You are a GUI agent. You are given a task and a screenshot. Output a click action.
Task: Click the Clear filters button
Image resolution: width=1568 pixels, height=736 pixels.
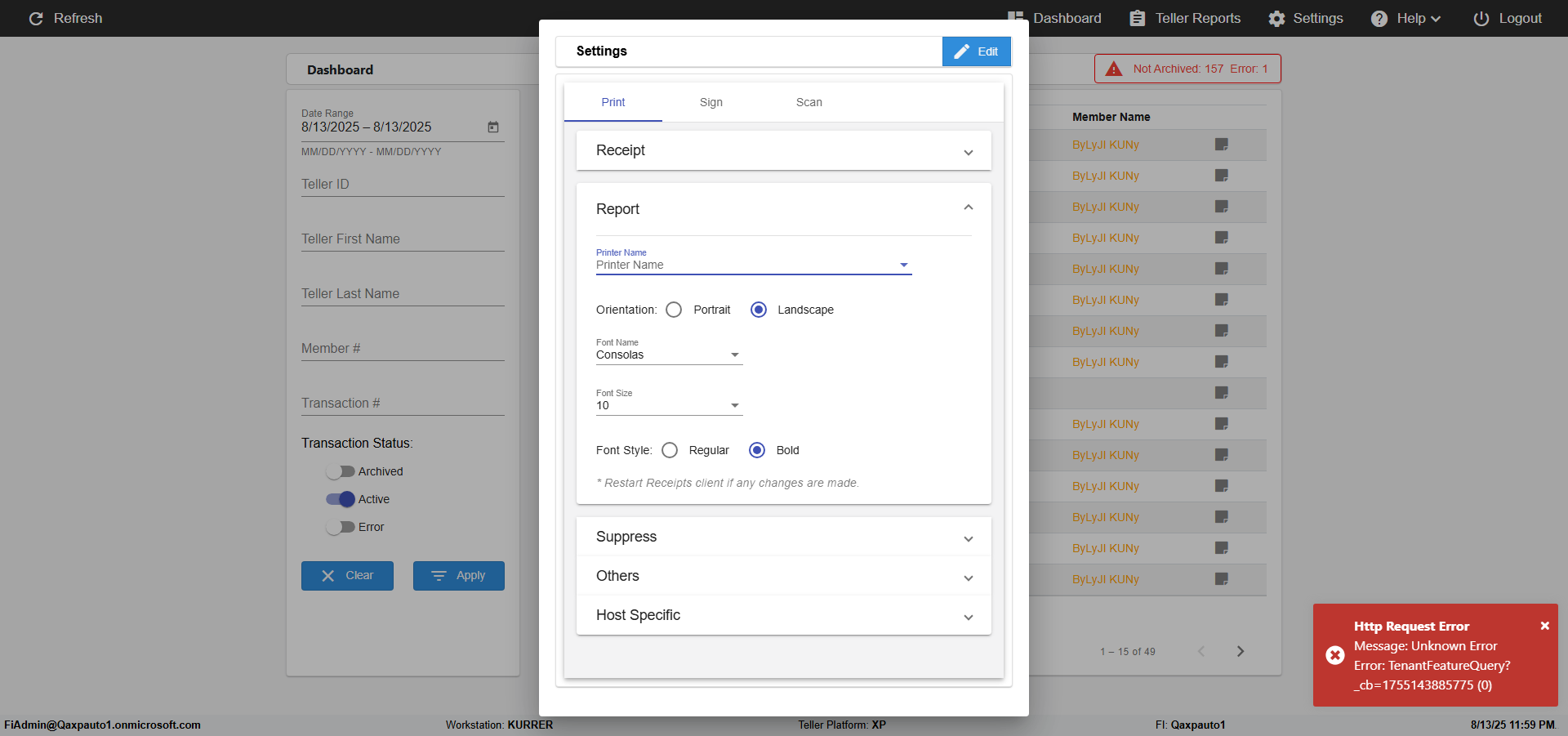tap(347, 576)
